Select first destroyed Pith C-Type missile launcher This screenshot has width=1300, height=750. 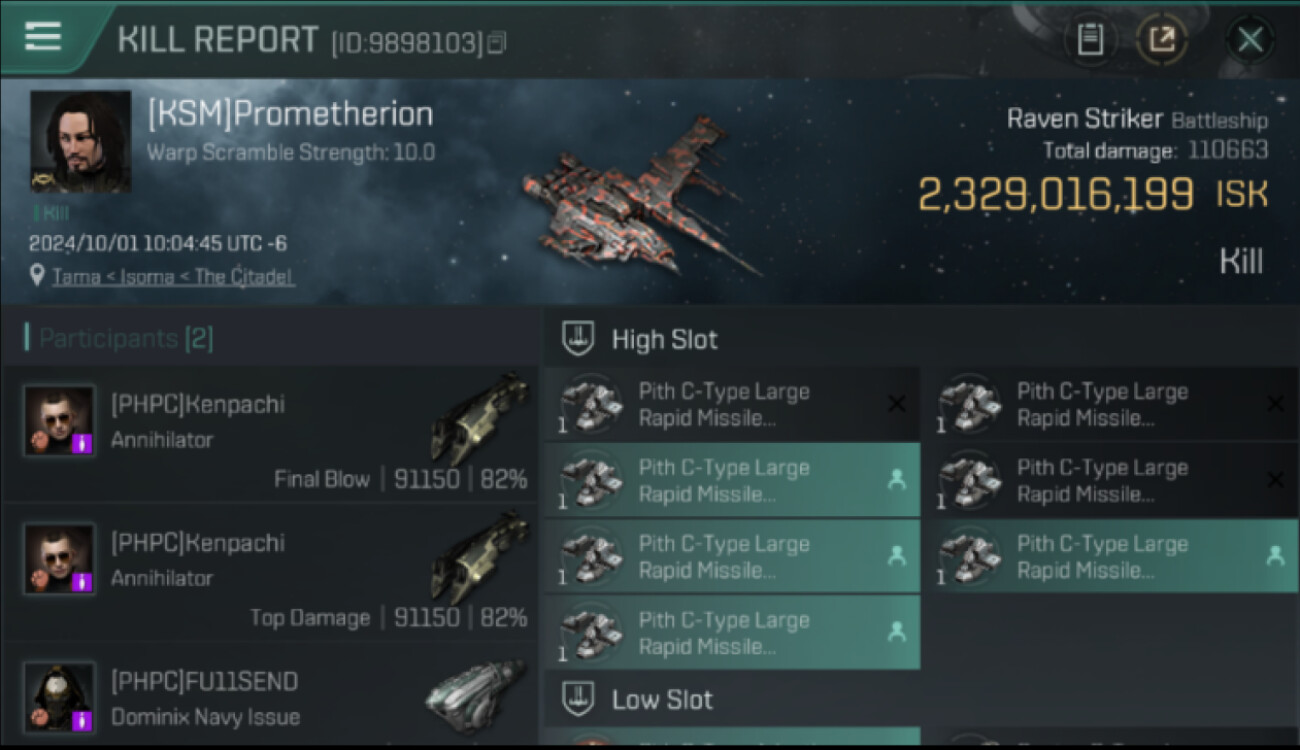click(x=732, y=404)
